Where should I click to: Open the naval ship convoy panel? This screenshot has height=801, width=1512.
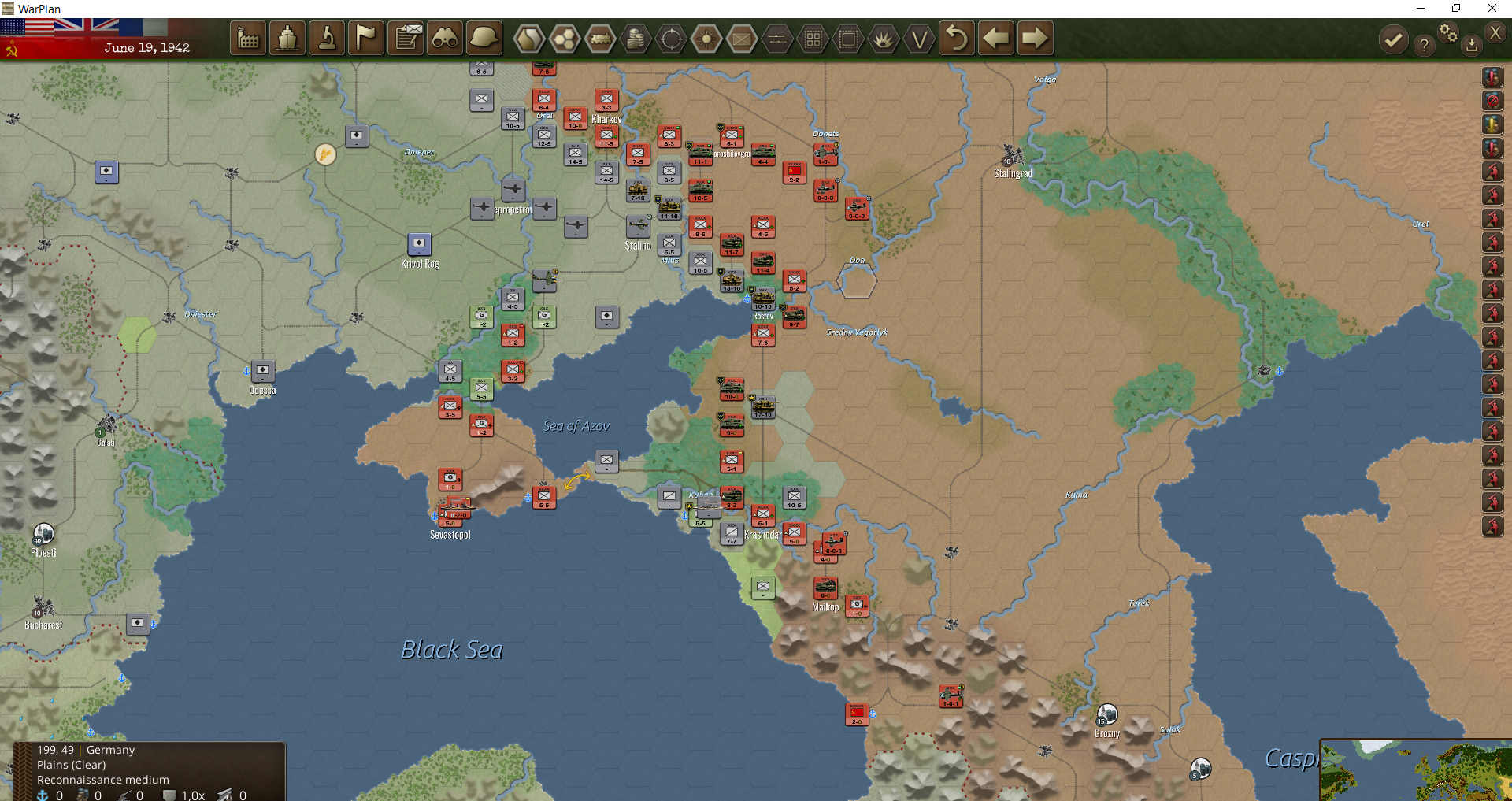coord(287,38)
